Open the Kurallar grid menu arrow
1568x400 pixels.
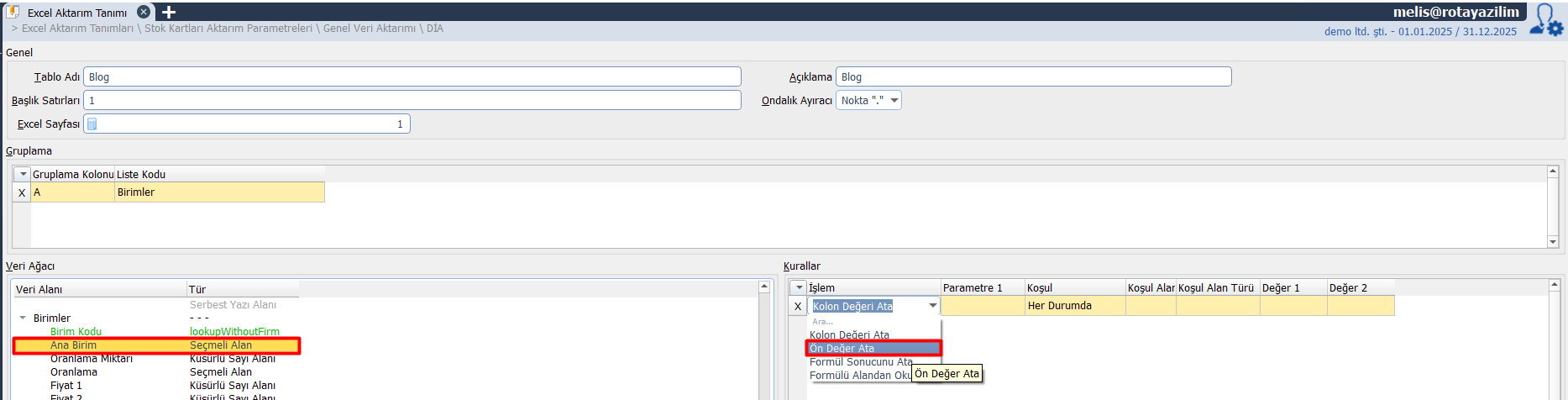(x=799, y=287)
